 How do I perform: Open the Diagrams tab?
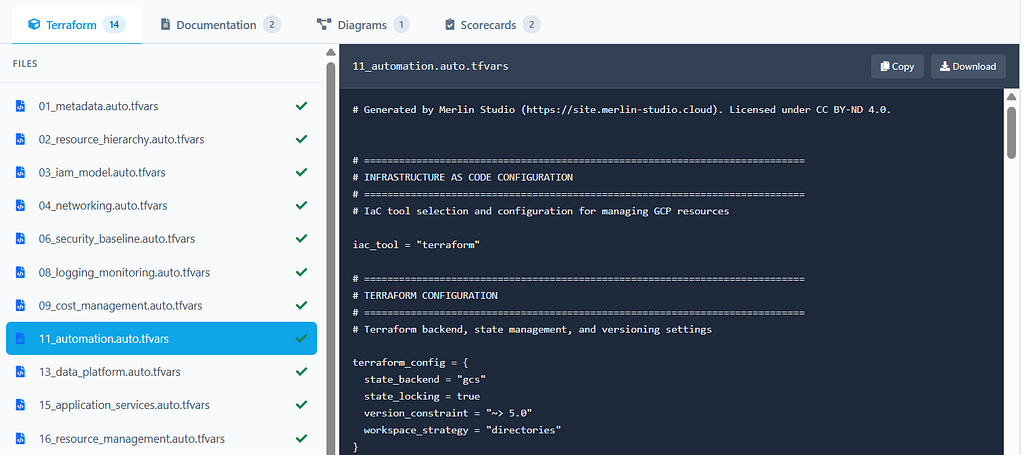pos(362,25)
